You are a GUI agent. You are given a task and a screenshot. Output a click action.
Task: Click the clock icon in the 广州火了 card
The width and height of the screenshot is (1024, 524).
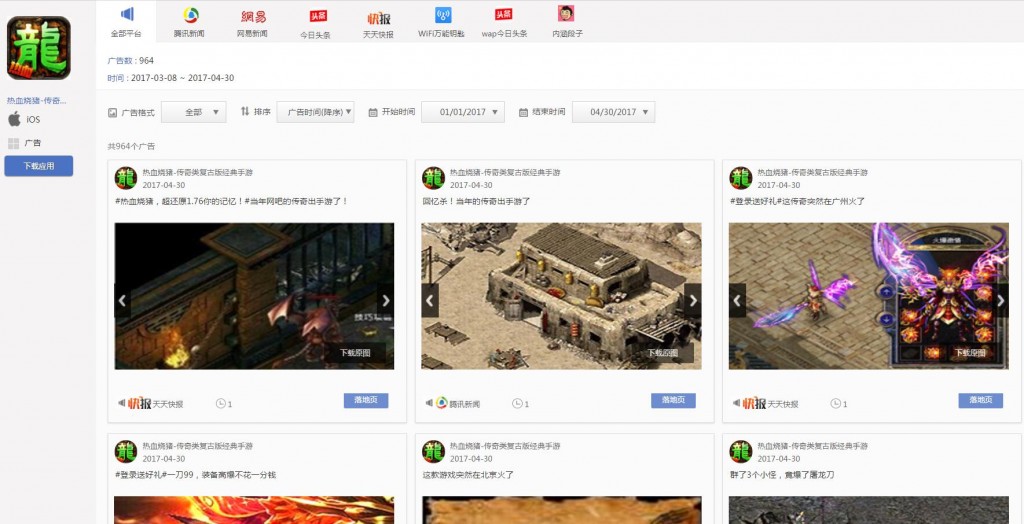[x=835, y=404]
